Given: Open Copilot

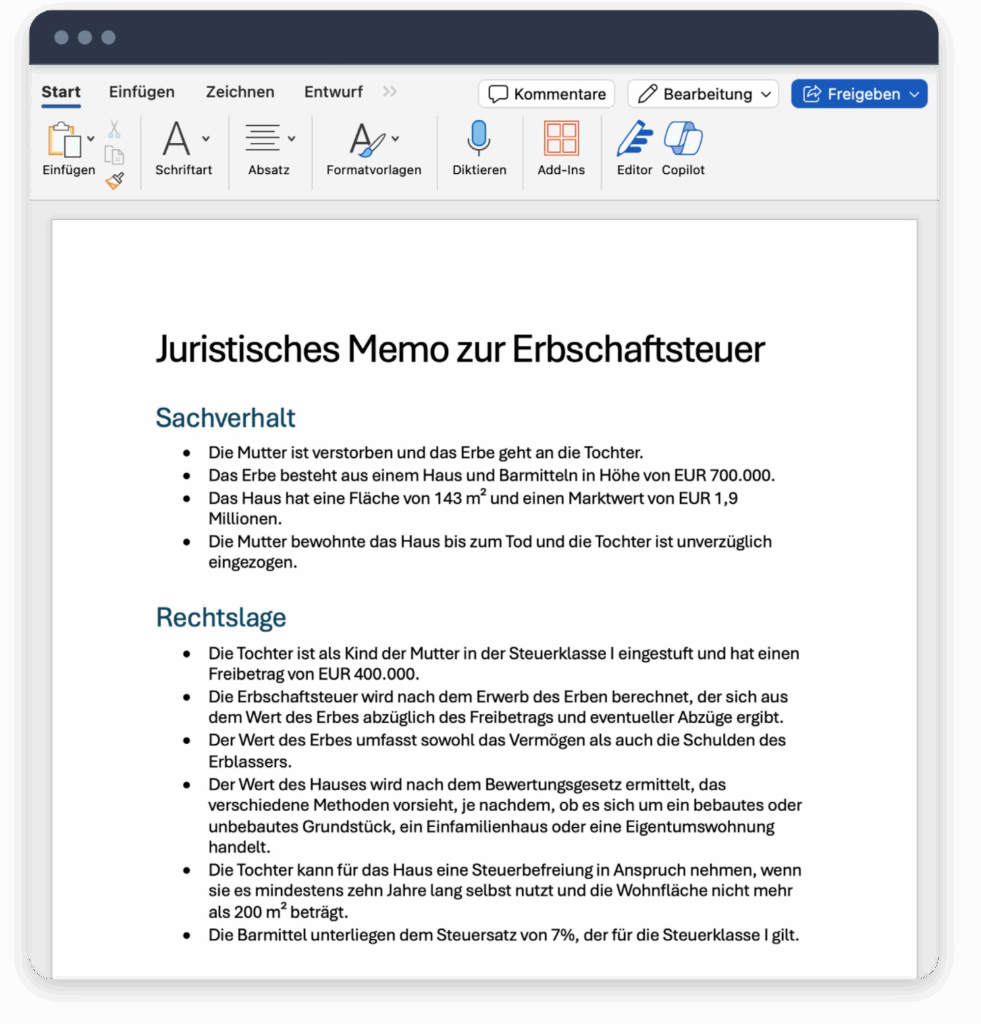Looking at the screenshot, I should [x=683, y=137].
